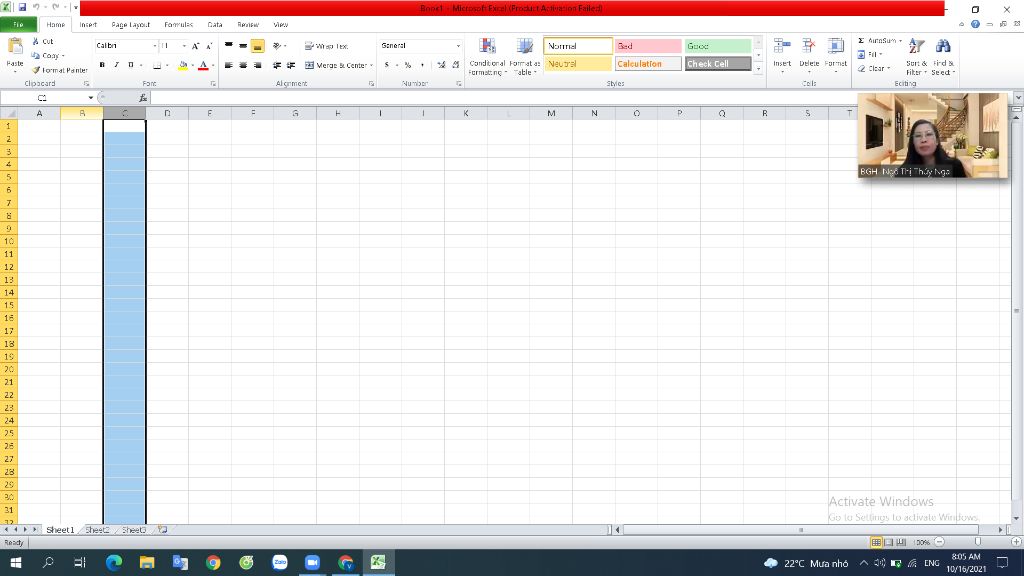
Task: Click Increase Decimal icon
Action: click(x=441, y=65)
